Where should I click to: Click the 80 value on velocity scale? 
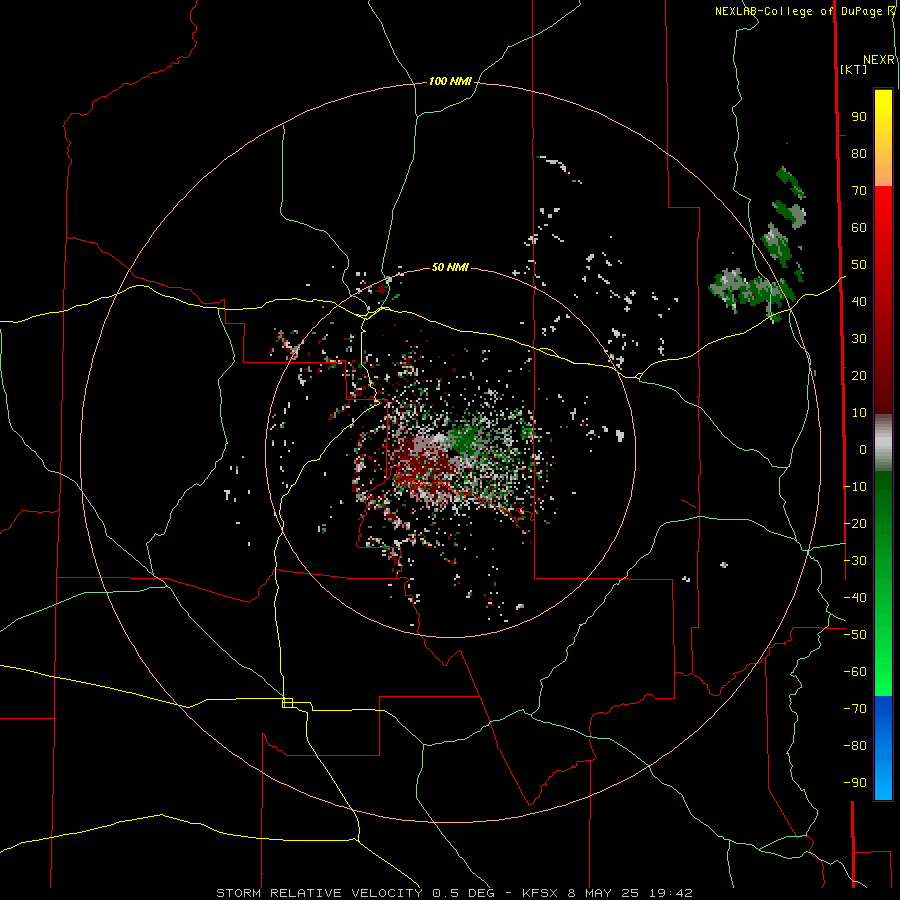pyautogui.click(x=859, y=154)
